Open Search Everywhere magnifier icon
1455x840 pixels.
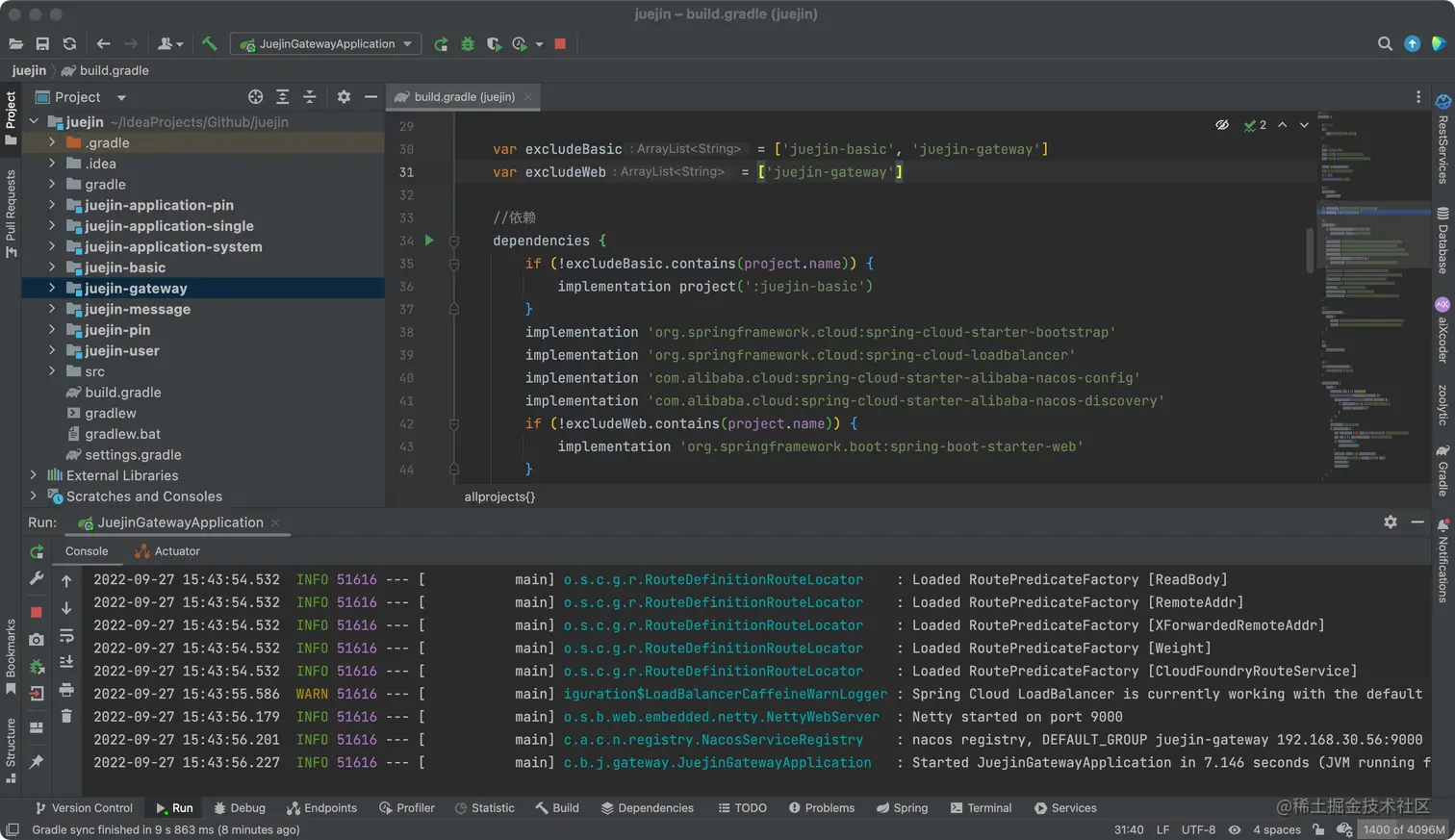coord(1385,44)
